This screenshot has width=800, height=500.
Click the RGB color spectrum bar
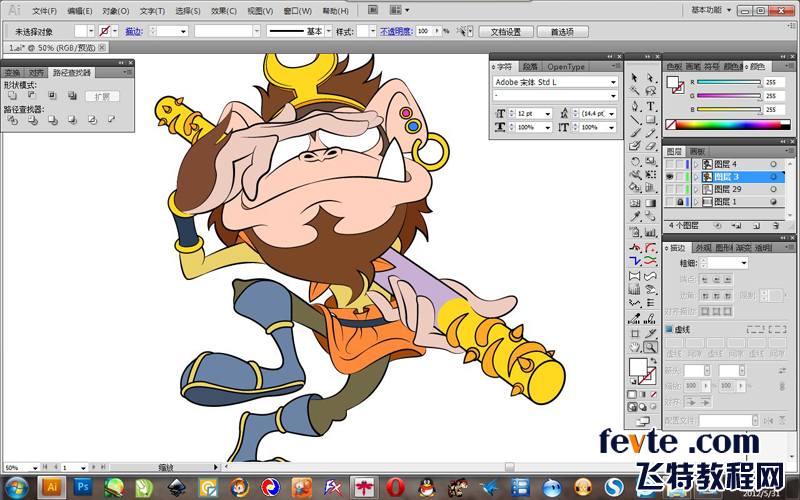728,124
